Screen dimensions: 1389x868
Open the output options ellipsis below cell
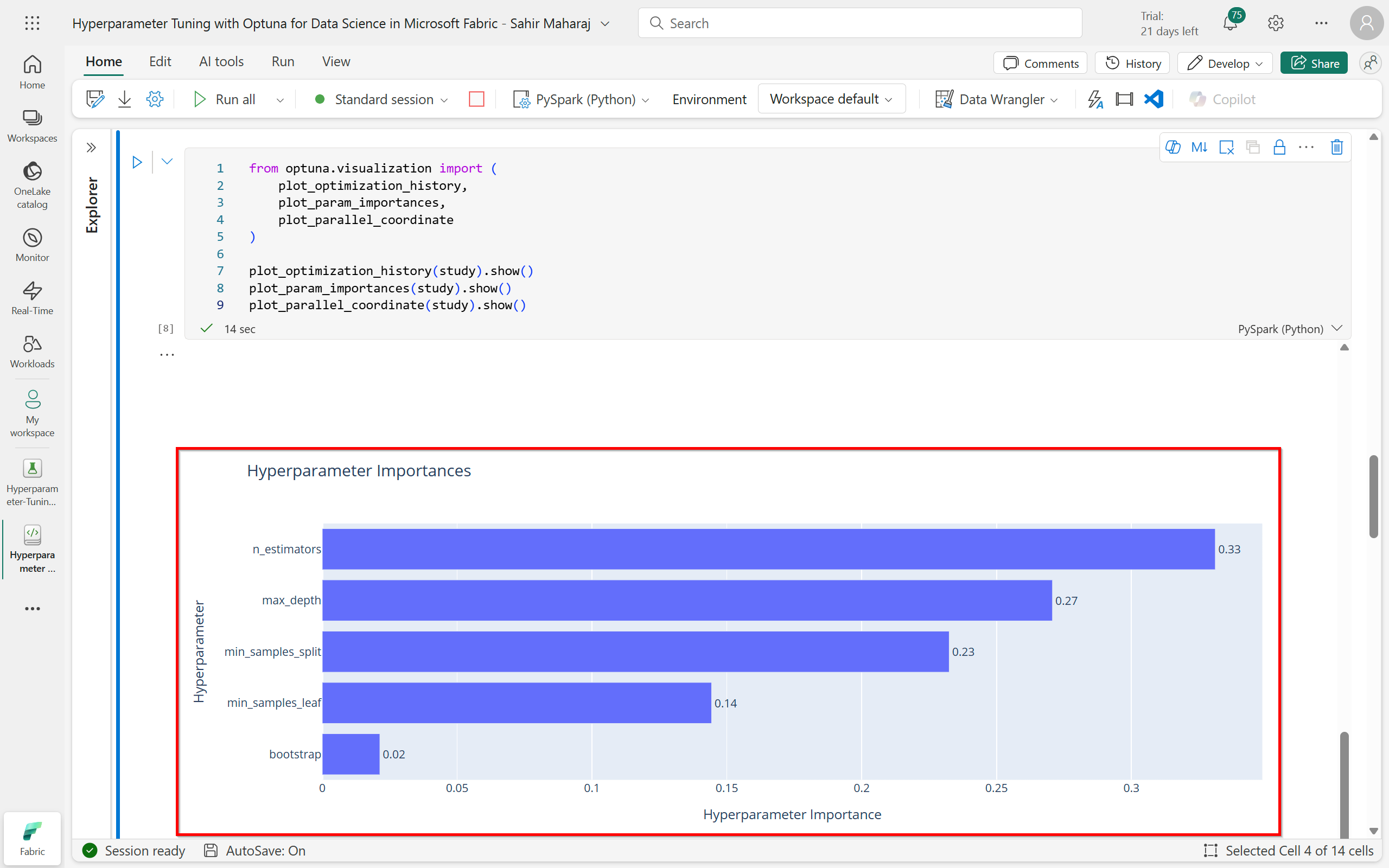pyautogui.click(x=167, y=355)
